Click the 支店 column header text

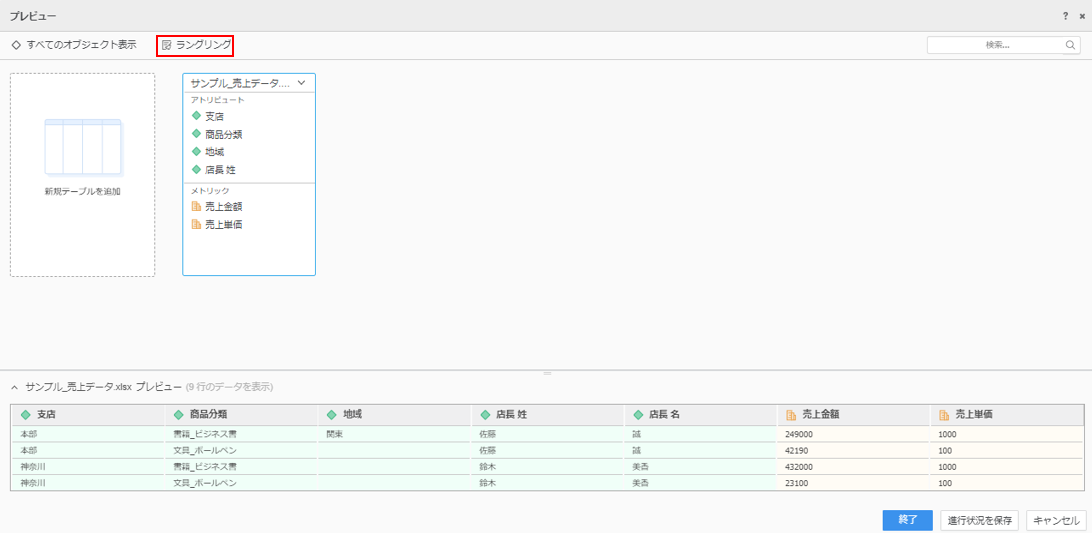click(x=46, y=415)
